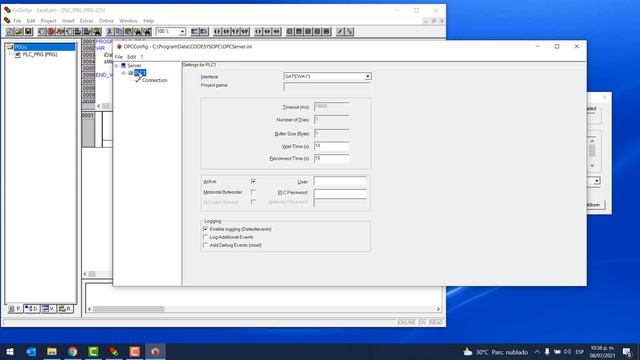Screen dimensions: 640x360
Task: Click the OPCConfig title bar app icon
Action: pyautogui.click(x=119, y=47)
